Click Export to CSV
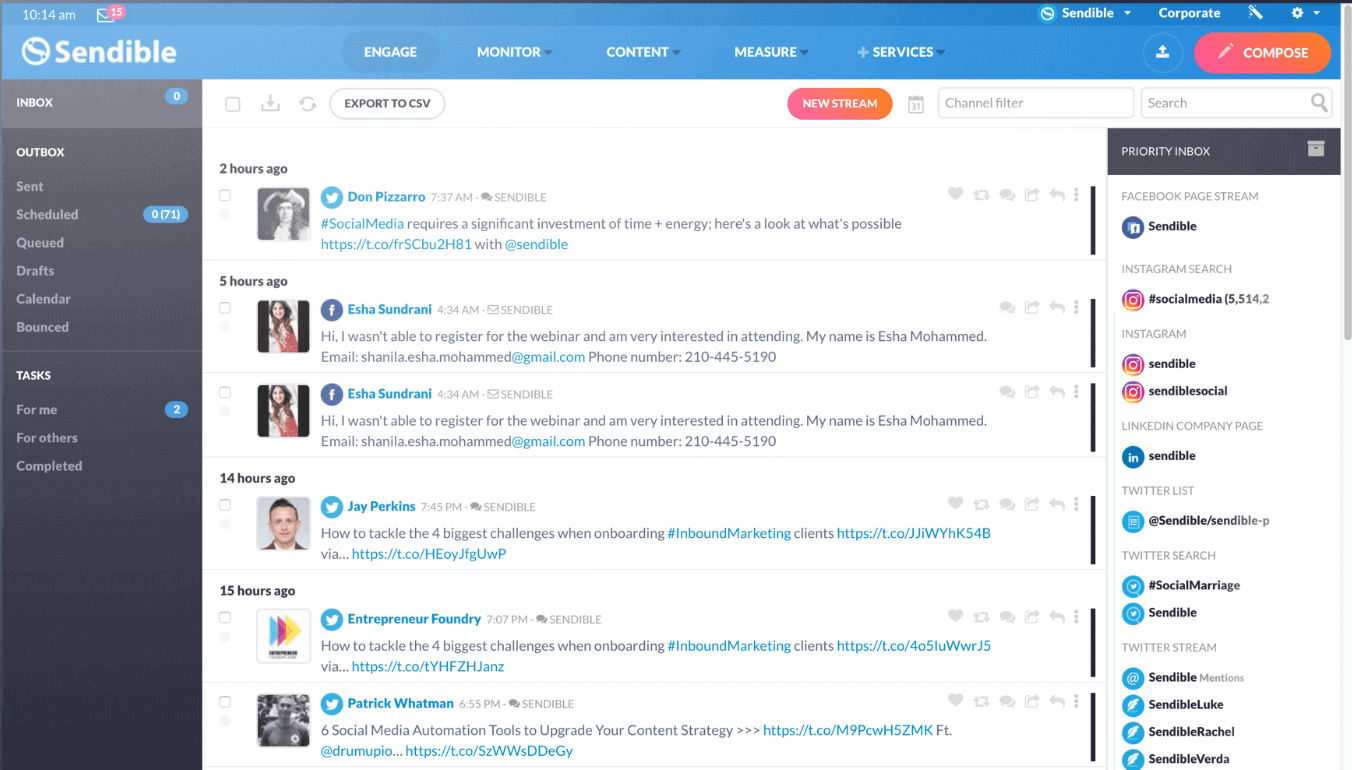This screenshot has height=770, width=1352. [387, 103]
